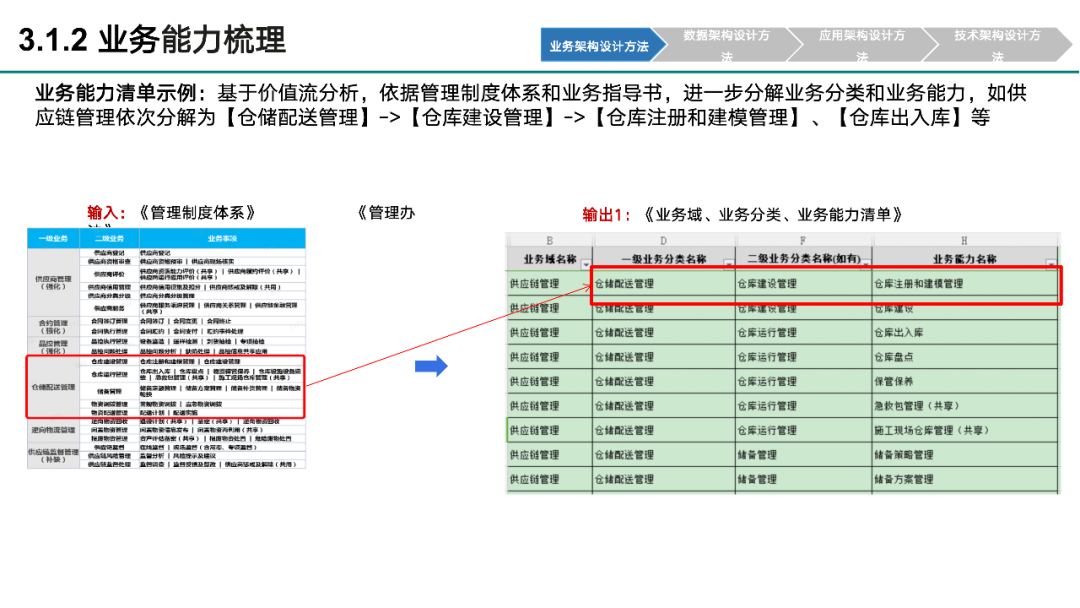
Task: Open the 一级业务分类名称 column filter dropdown
Action: coord(728,264)
